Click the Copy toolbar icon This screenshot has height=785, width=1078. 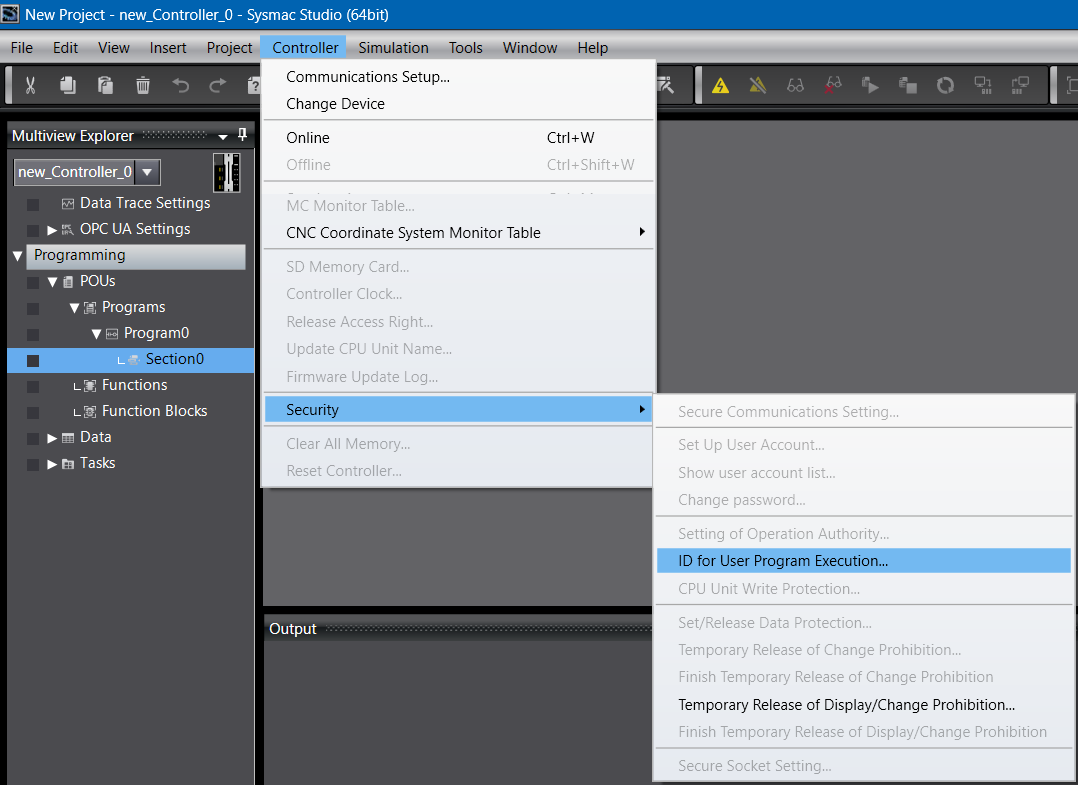tap(67, 85)
